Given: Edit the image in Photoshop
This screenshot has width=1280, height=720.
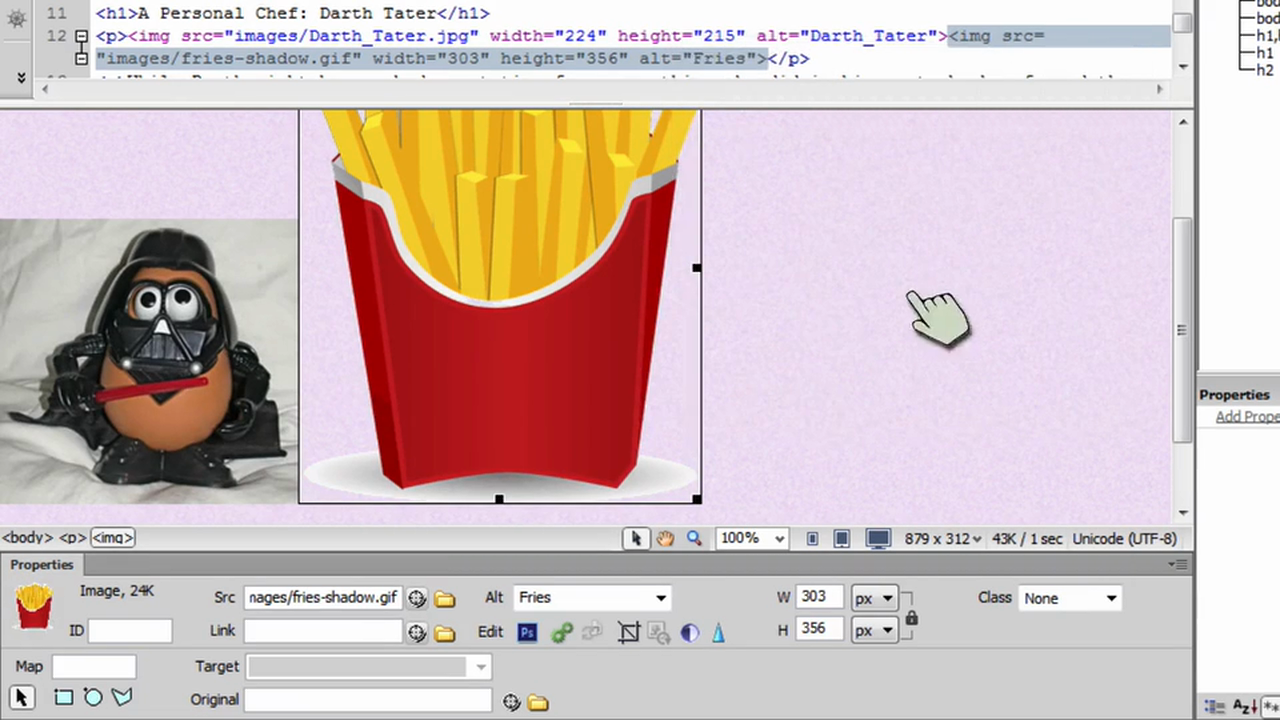Looking at the screenshot, I should (x=527, y=631).
